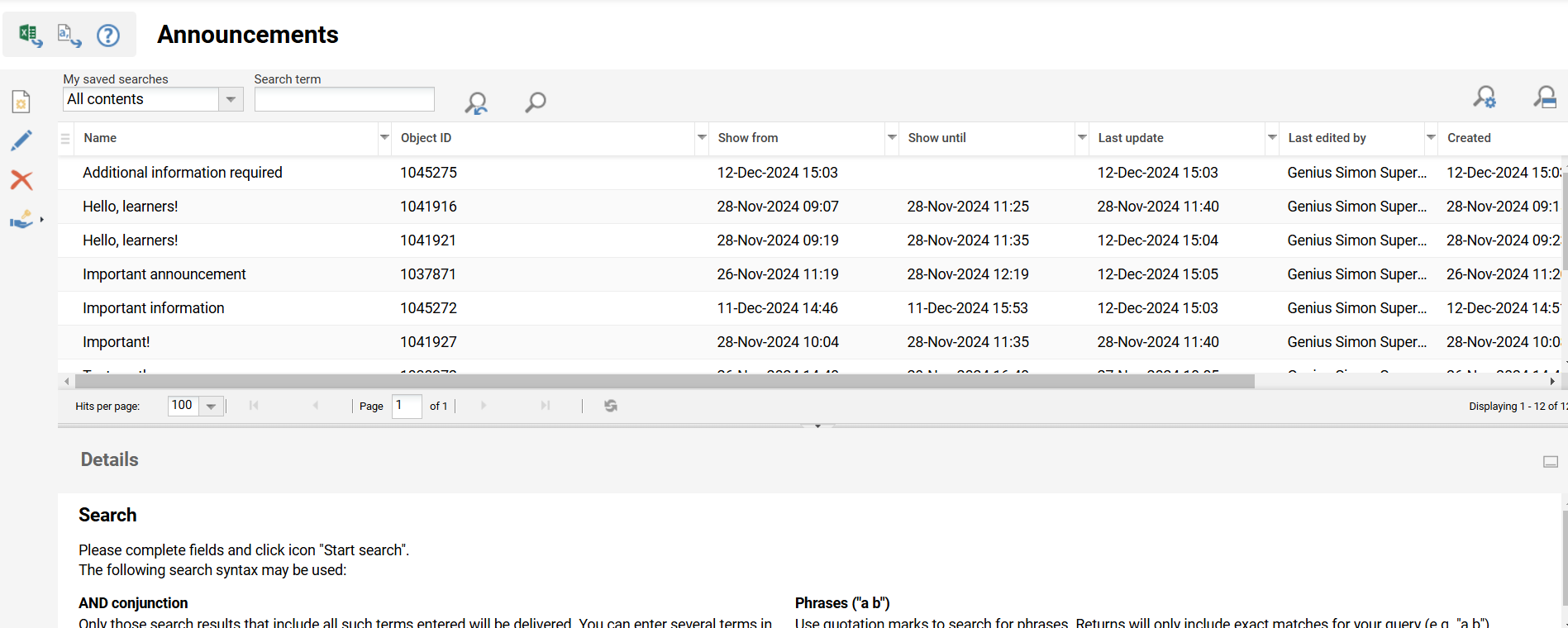This screenshot has height=628, width=1568.
Task: Open the Show until column menu arrow
Action: click(1081, 138)
